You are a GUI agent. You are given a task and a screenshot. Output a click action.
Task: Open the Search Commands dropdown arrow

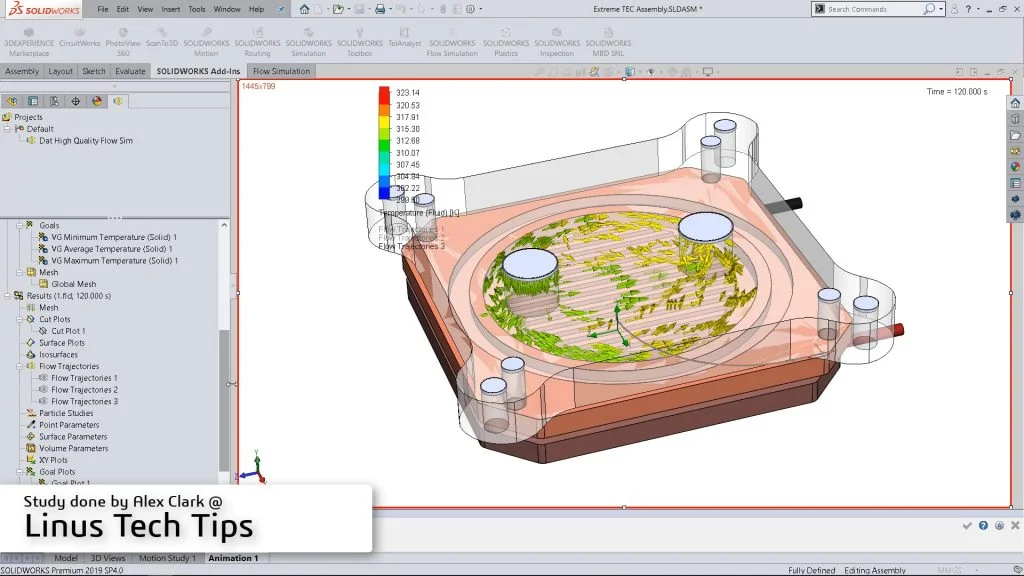pyautogui.click(x=942, y=9)
